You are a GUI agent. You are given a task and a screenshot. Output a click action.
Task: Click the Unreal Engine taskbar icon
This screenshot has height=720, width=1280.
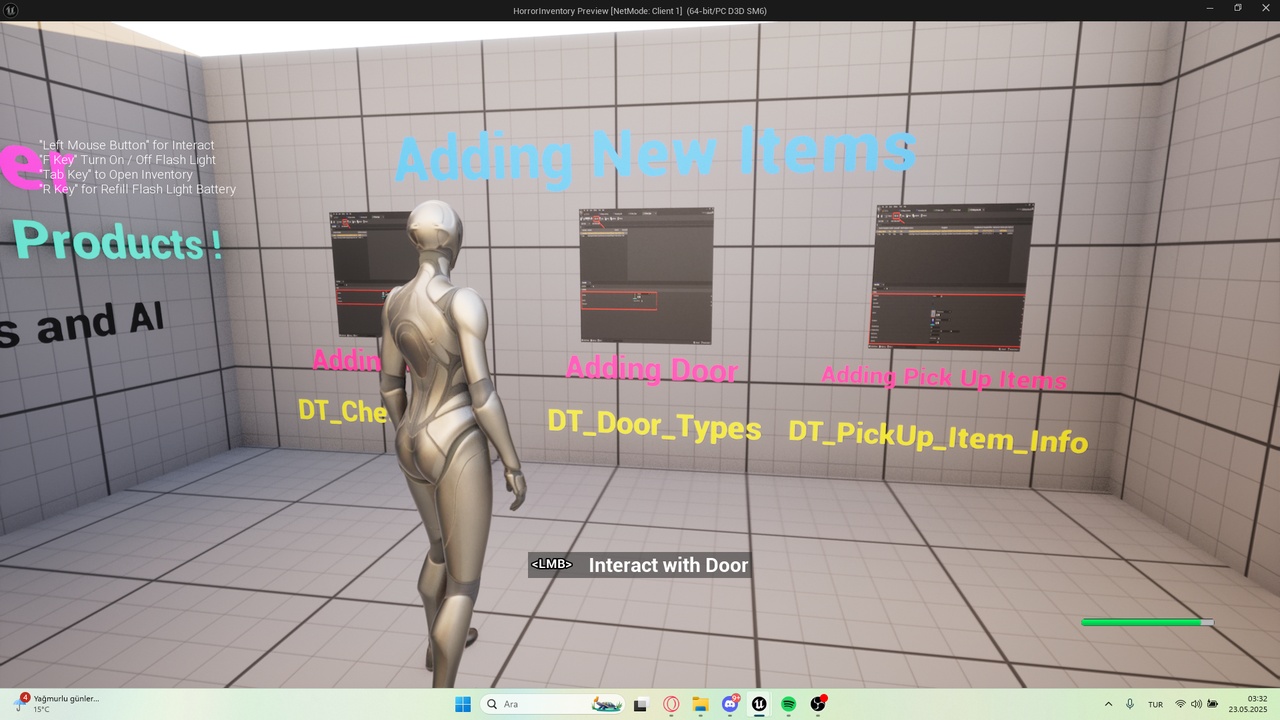pyautogui.click(x=759, y=704)
